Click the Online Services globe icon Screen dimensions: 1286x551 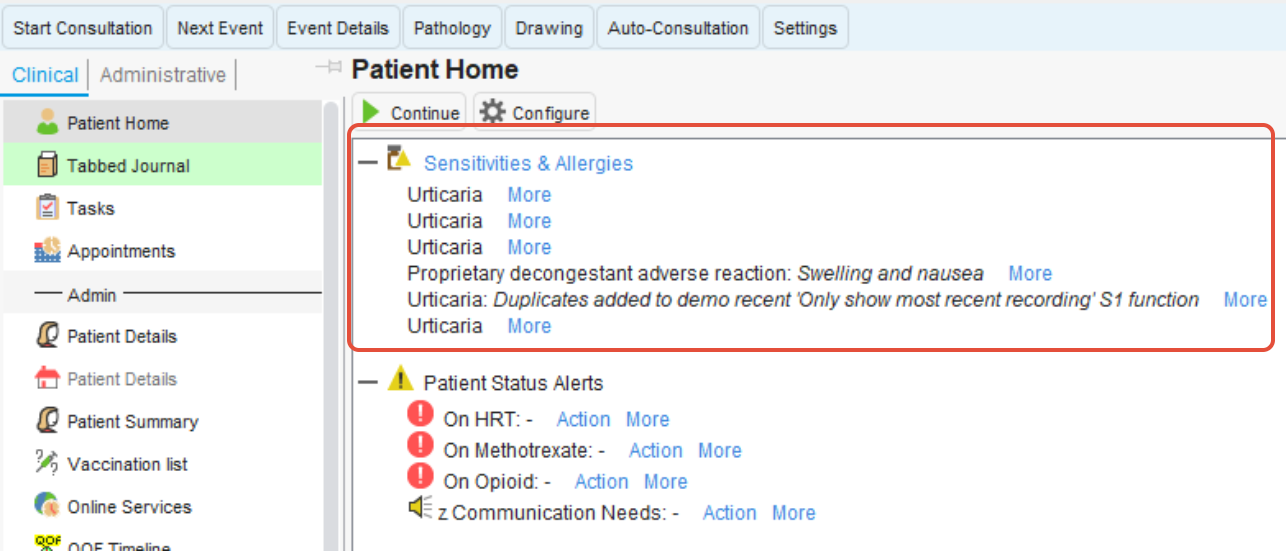click(x=47, y=506)
